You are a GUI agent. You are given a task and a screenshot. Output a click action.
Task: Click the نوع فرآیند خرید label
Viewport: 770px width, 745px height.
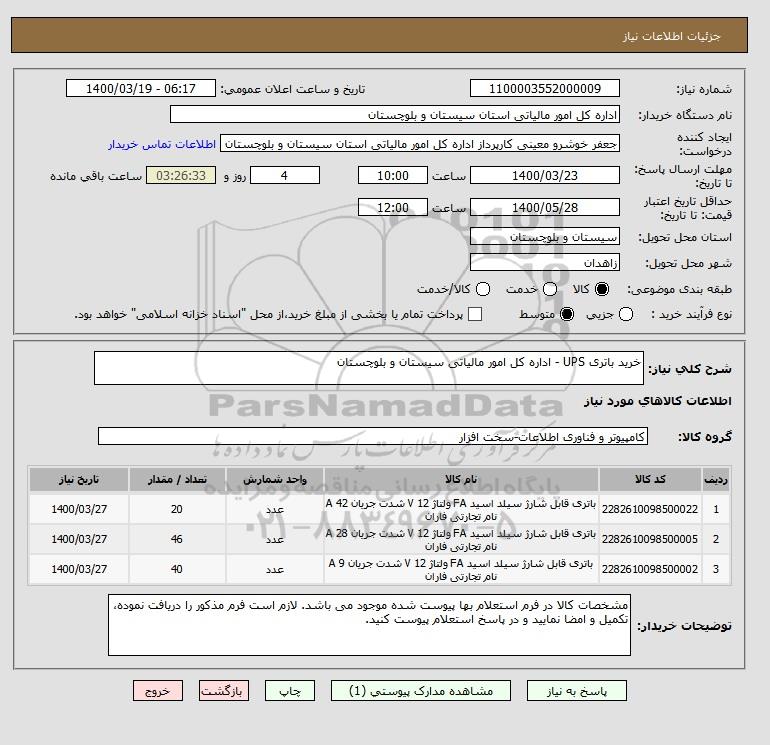click(691, 314)
